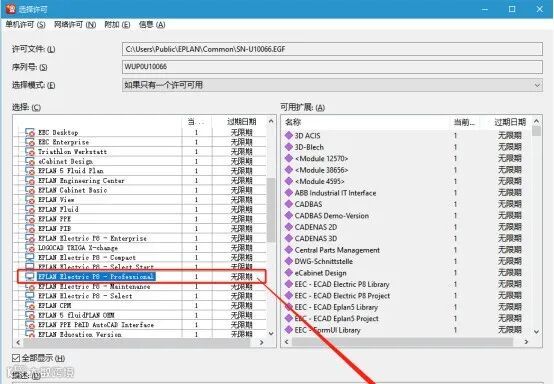Viewport: 554px width, 384px height.
Task: Click the 过期日期 header in the 可用扩展 list
Action: click(510, 122)
